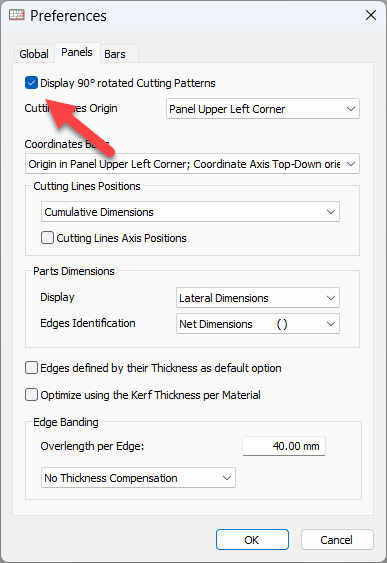
Task: Click the Preferences app icon in title bar
Action: (x=16, y=15)
